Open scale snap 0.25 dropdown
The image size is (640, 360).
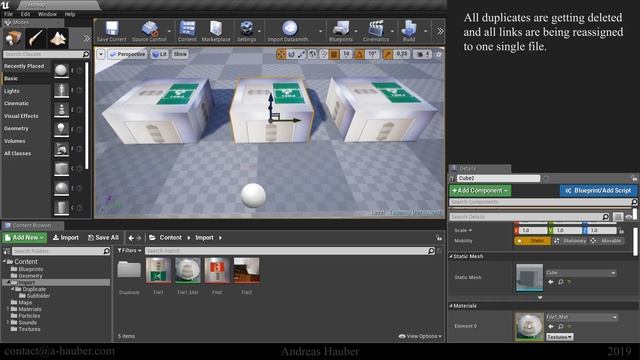pyautogui.click(x=402, y=54)
